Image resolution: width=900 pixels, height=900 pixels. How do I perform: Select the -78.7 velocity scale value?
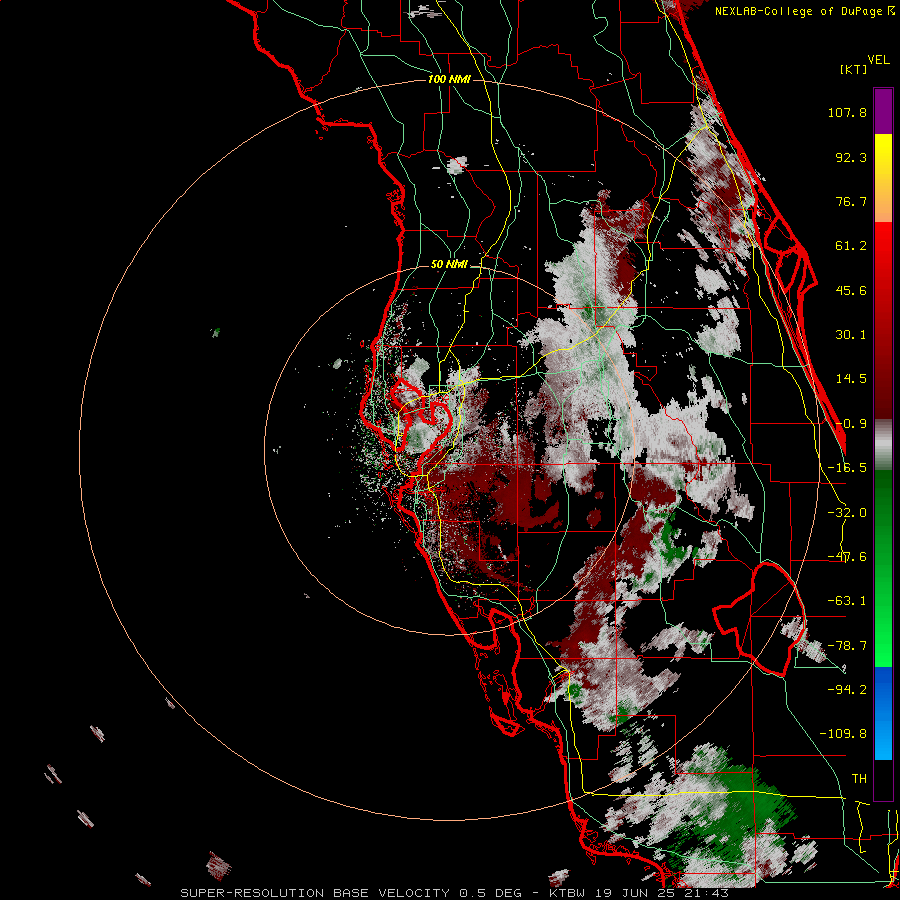coord(847,646)
